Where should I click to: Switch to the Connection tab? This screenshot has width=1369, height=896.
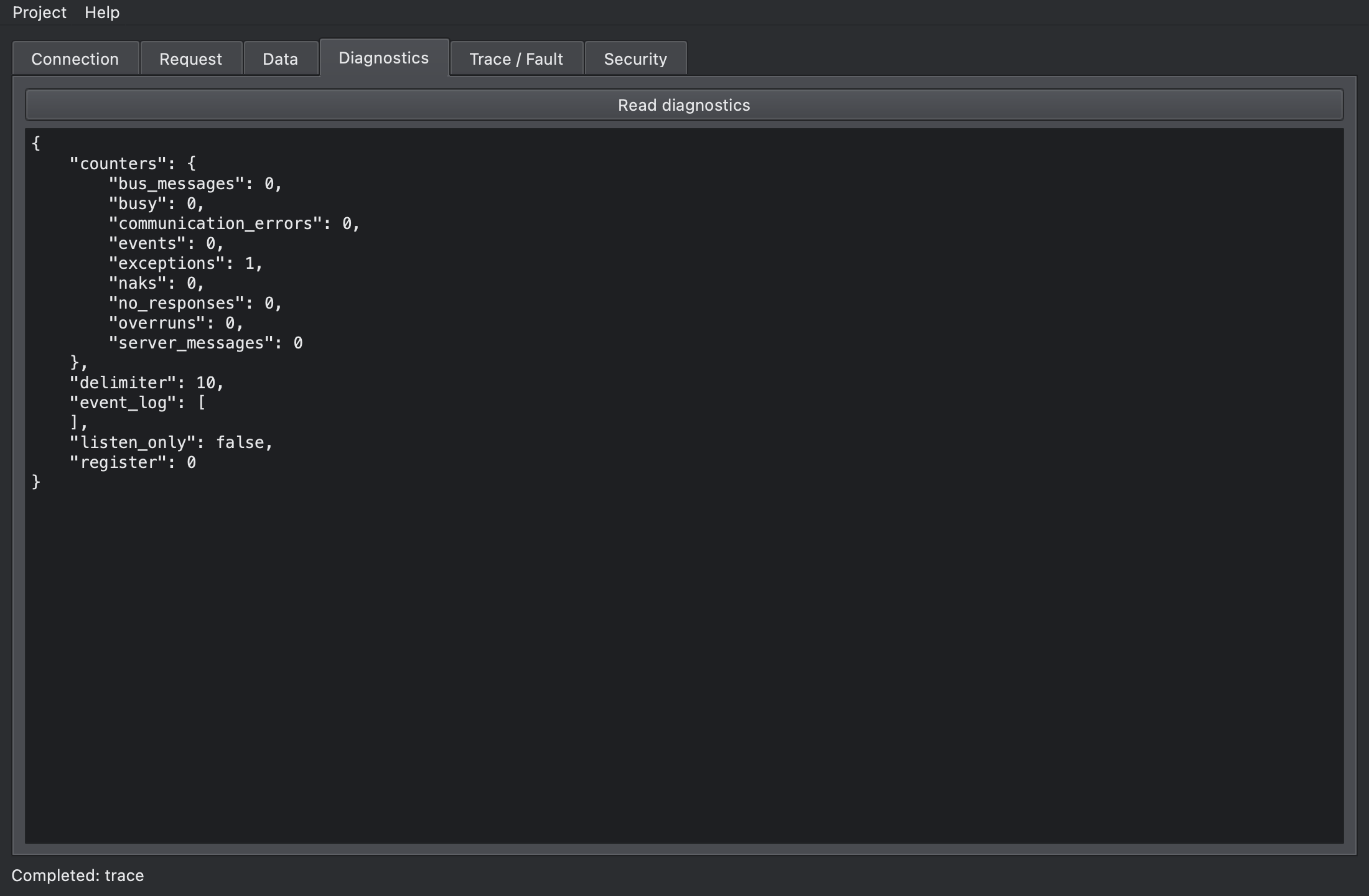click(x=75, y=59)
